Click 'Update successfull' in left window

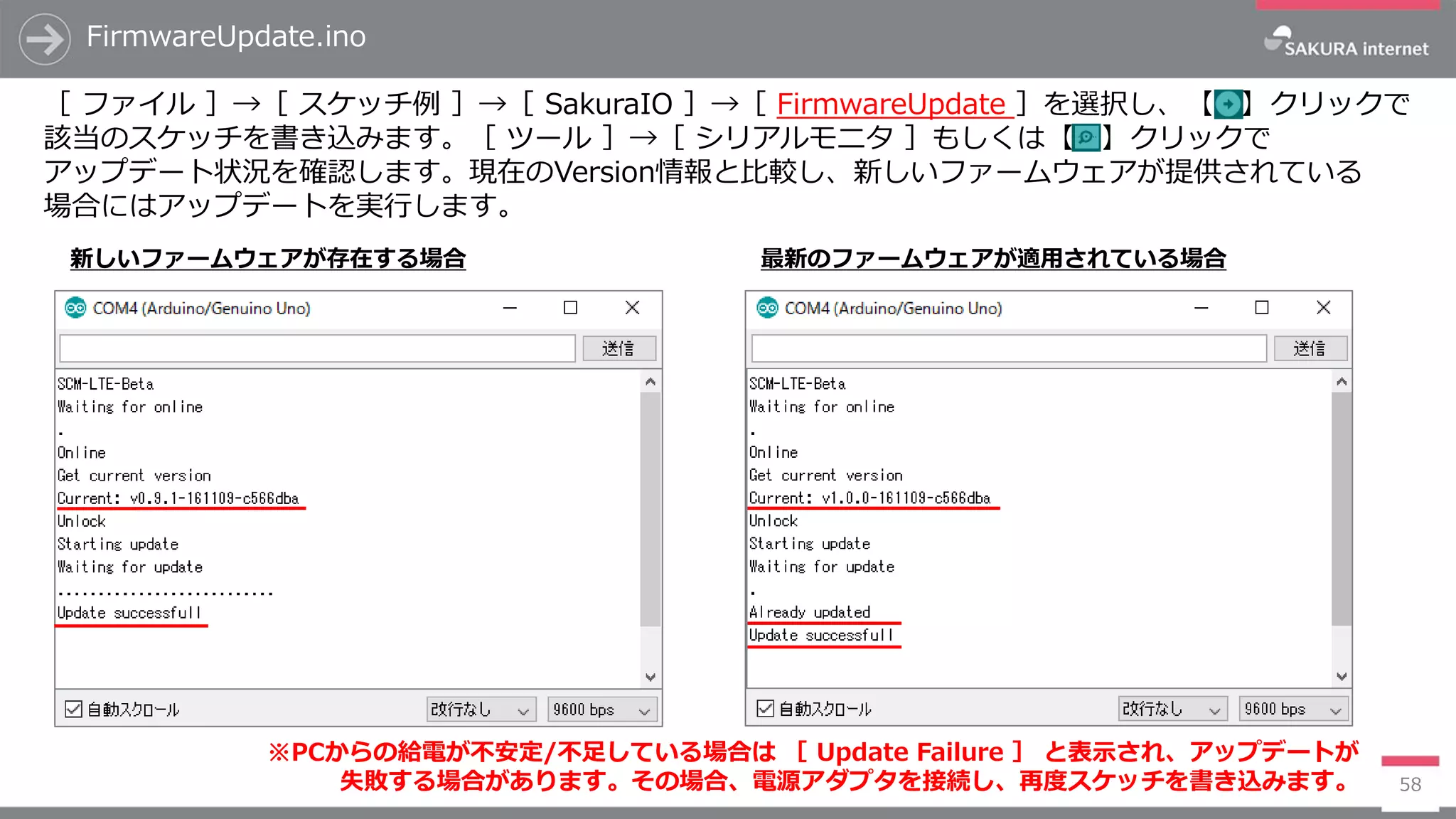click(129, 613)
